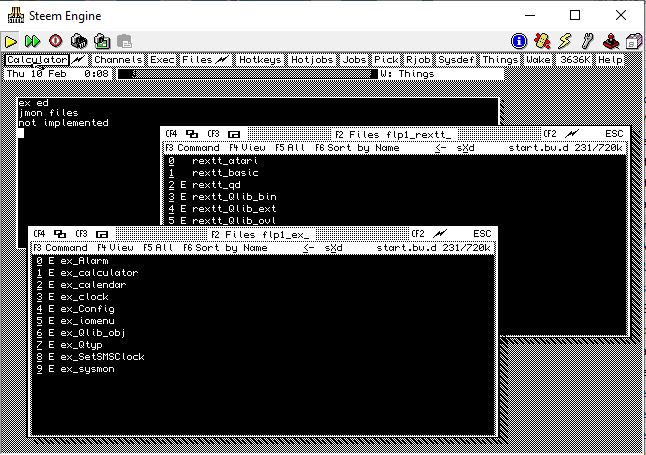Open the Things button
The image size is (646, 455).
pos(500,60)
